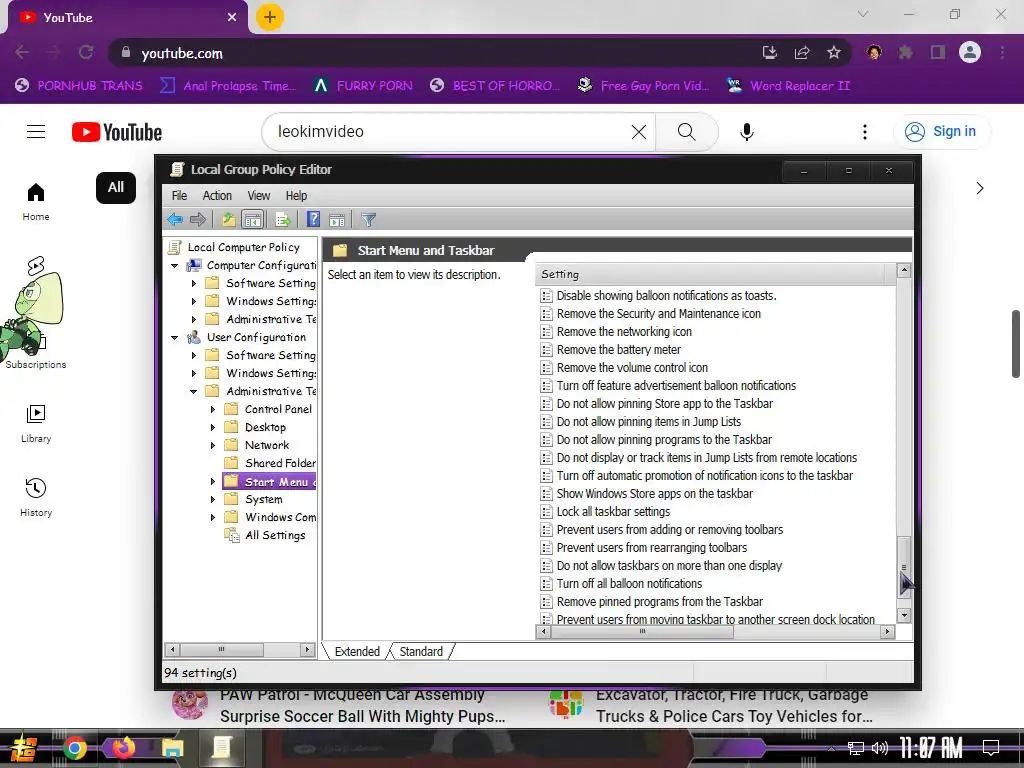Open the browser extensions puzzle icon
The width and height of the screenshot is (1024, 768).
point(905,52)
